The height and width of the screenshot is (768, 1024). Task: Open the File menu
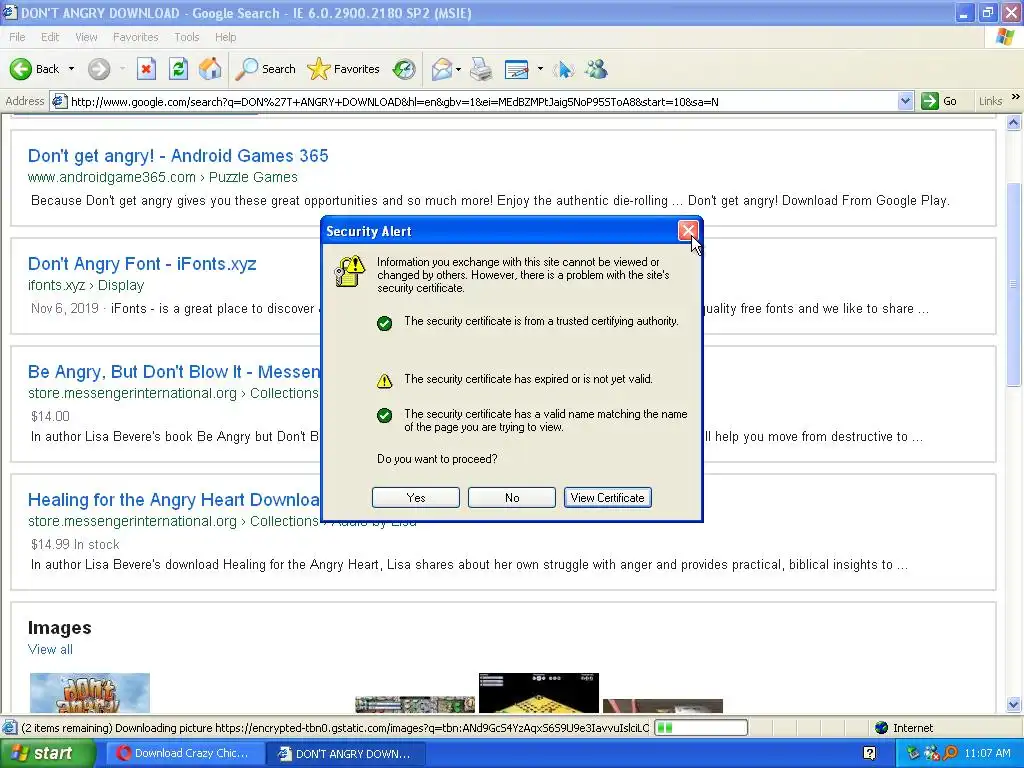17,37
